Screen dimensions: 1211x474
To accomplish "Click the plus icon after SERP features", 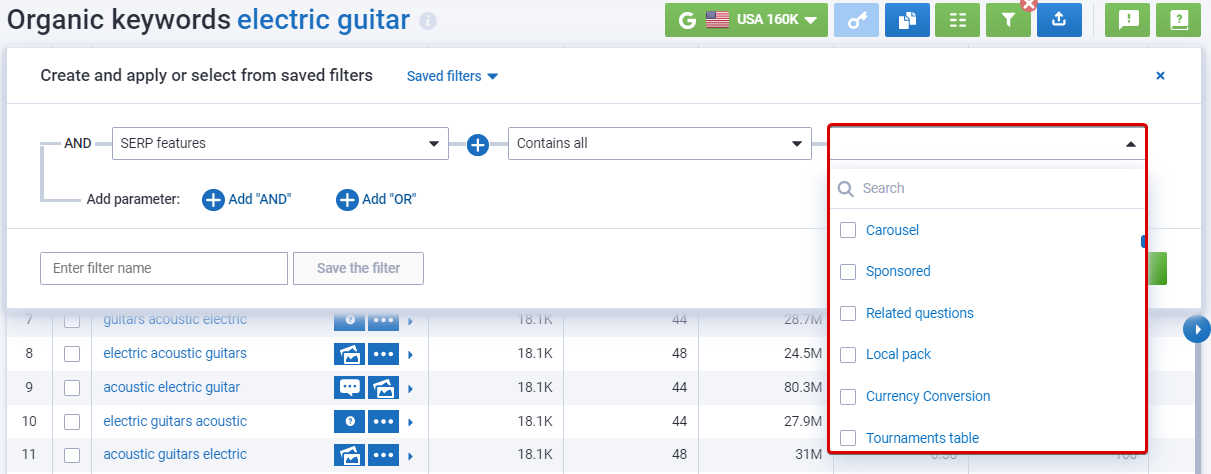I will [x=478, y=144].
